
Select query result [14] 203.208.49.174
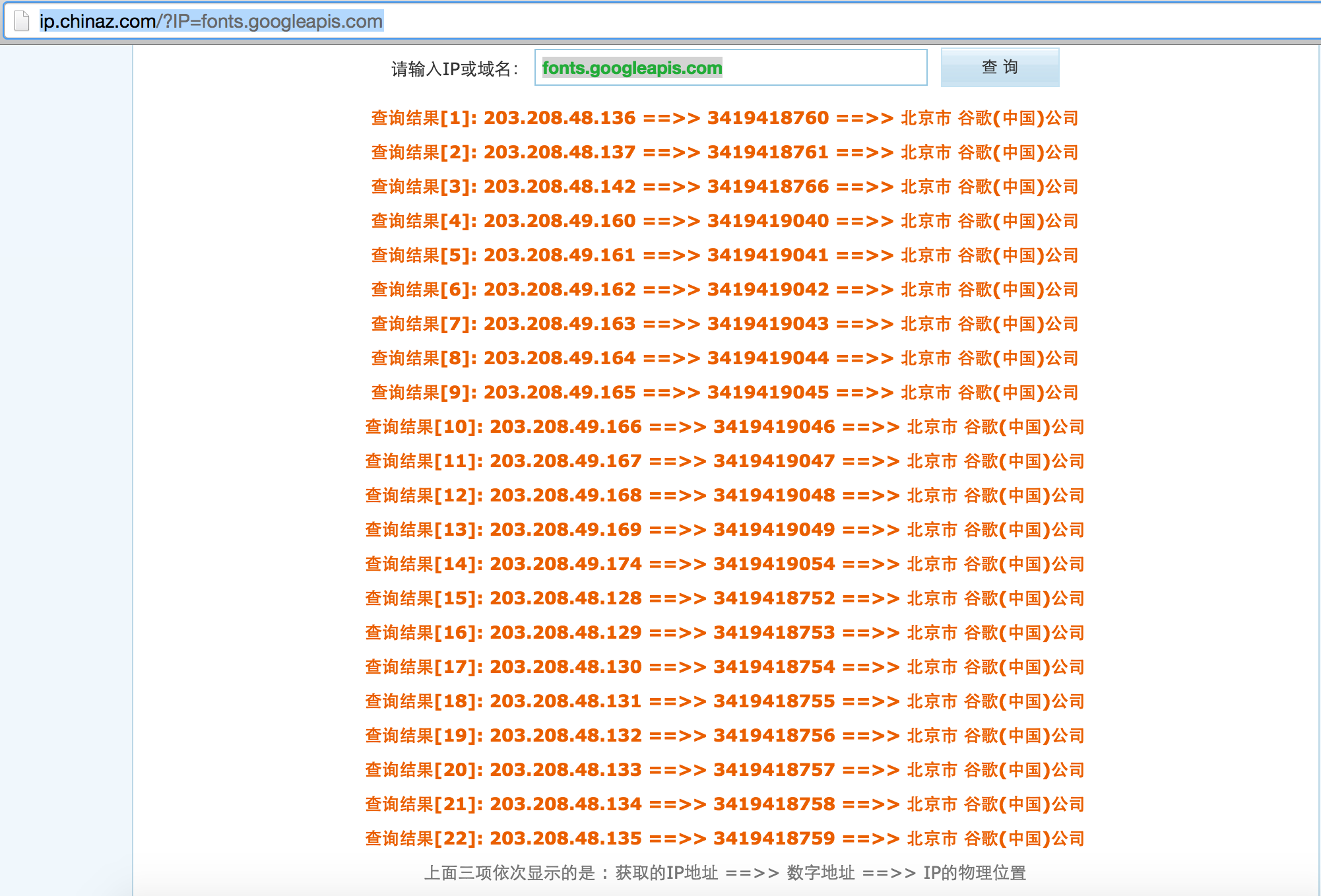point(725,564)
